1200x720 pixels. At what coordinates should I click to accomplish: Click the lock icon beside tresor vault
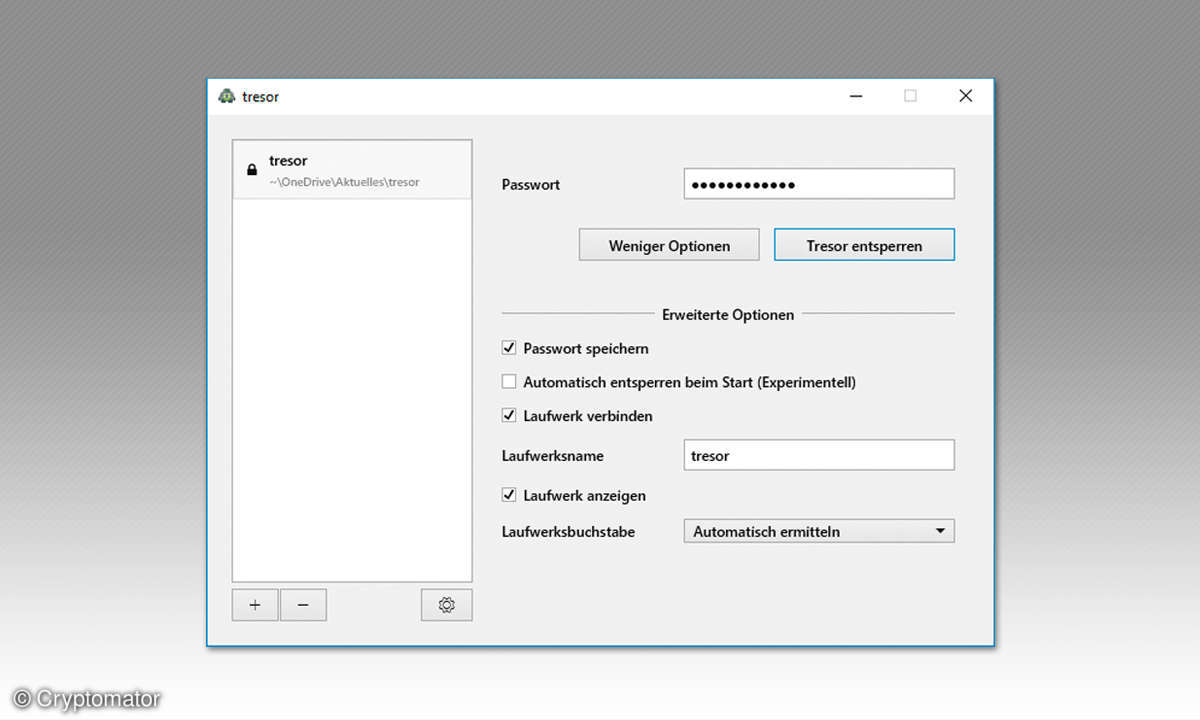tap(252, 170)
